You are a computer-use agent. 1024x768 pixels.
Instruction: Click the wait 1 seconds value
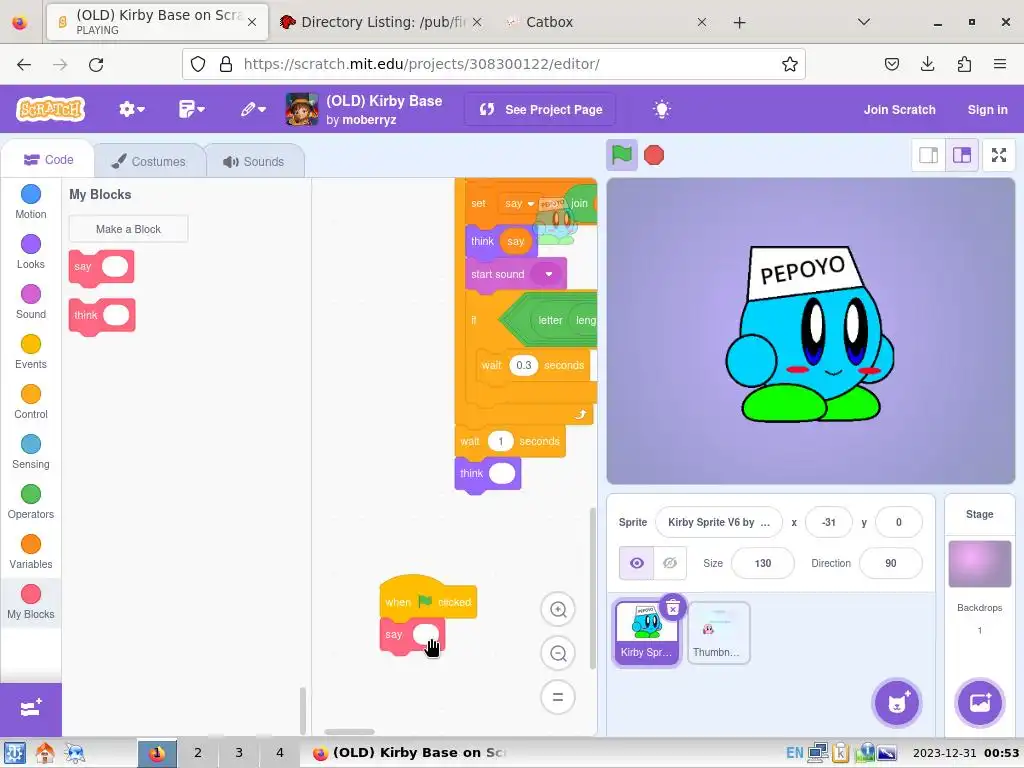click(x=500, y=441)
